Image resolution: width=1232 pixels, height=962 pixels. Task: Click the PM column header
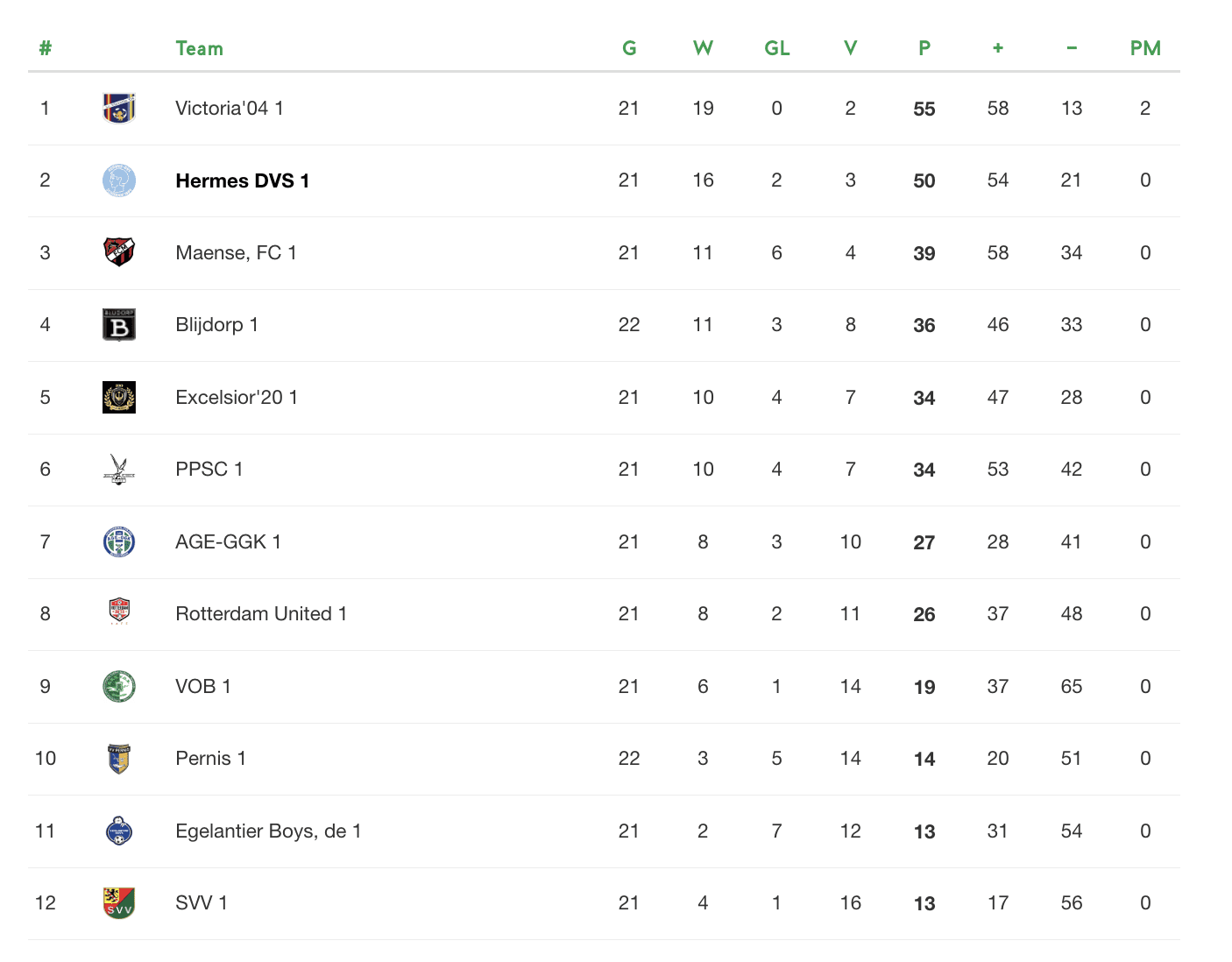coord(1145,49)
